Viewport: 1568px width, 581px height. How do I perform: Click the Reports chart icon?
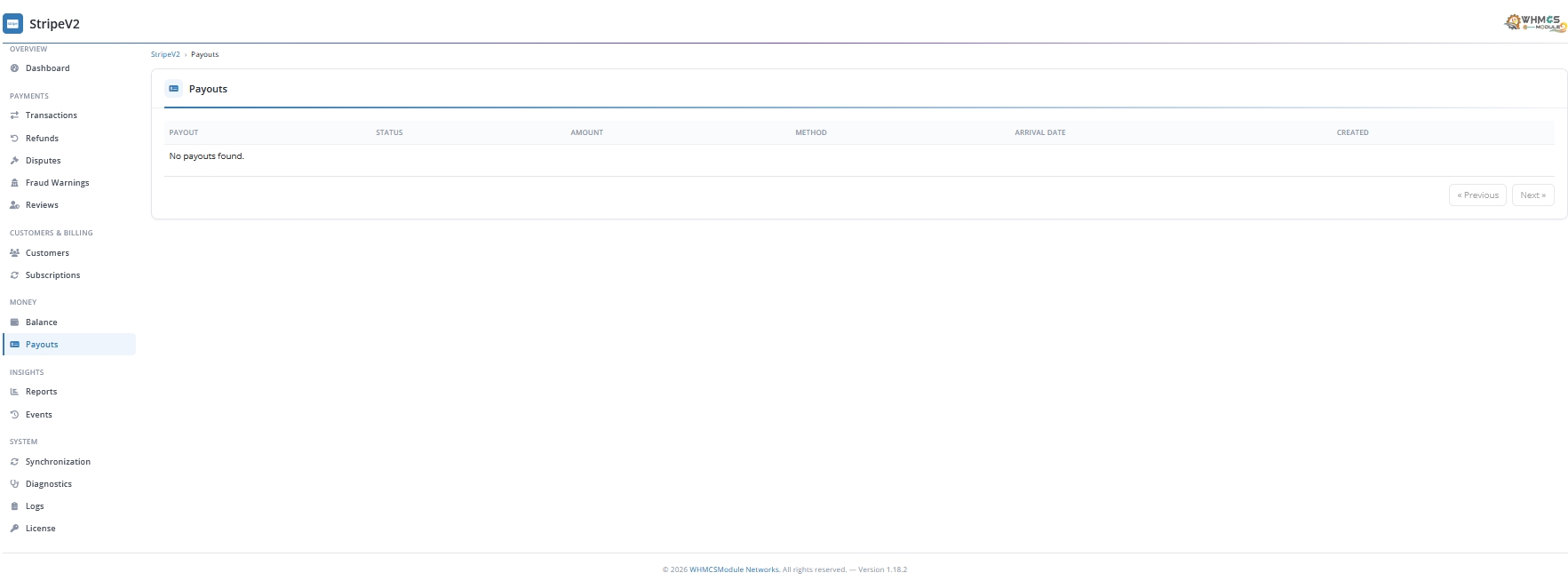(x=14, y=392)
